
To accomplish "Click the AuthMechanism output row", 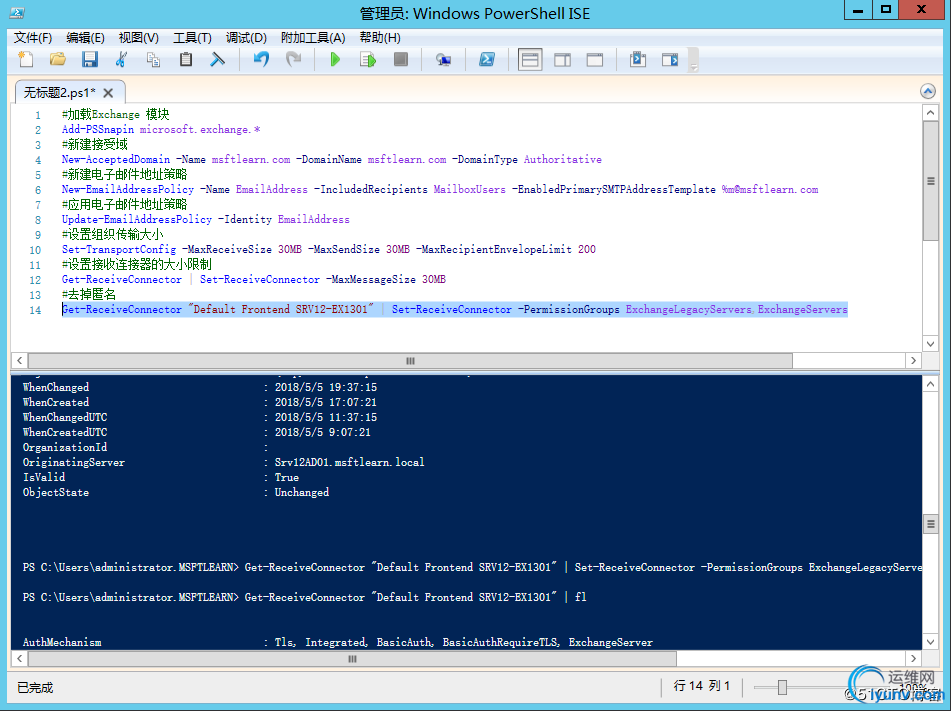I will coord(338,642).
